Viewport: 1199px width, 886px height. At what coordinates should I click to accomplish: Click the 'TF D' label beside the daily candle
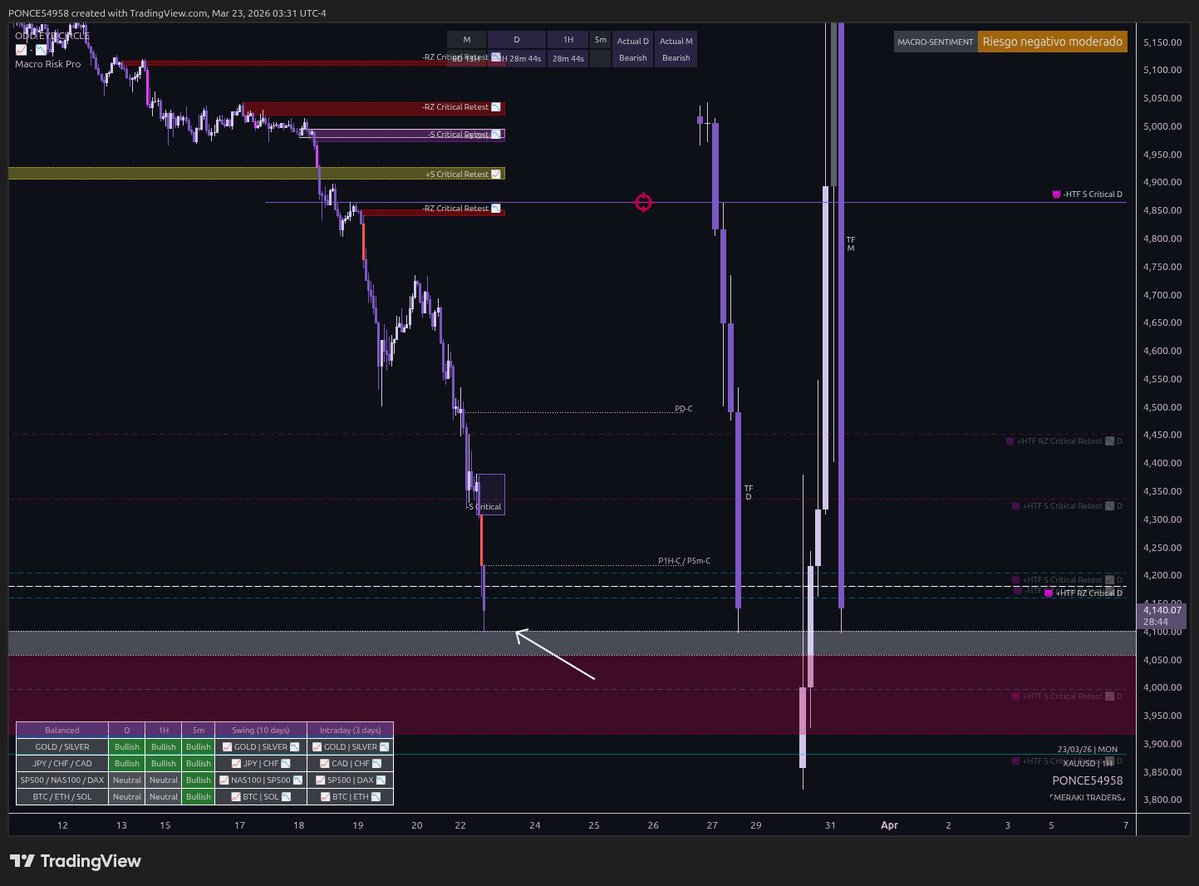pyautogui.click(x=749, y=492)
